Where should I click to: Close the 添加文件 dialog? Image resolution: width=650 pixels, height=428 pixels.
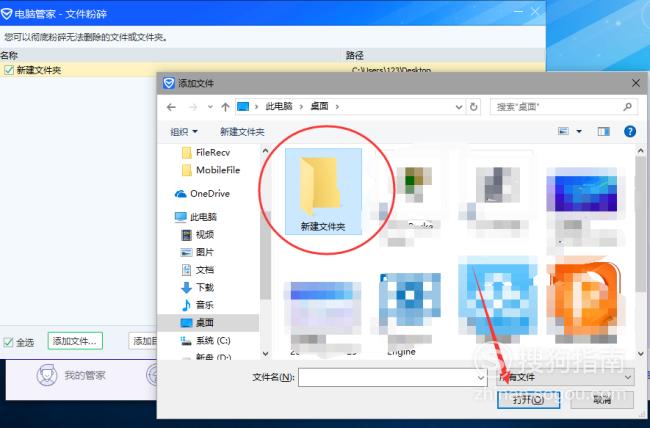click(636, 83)
